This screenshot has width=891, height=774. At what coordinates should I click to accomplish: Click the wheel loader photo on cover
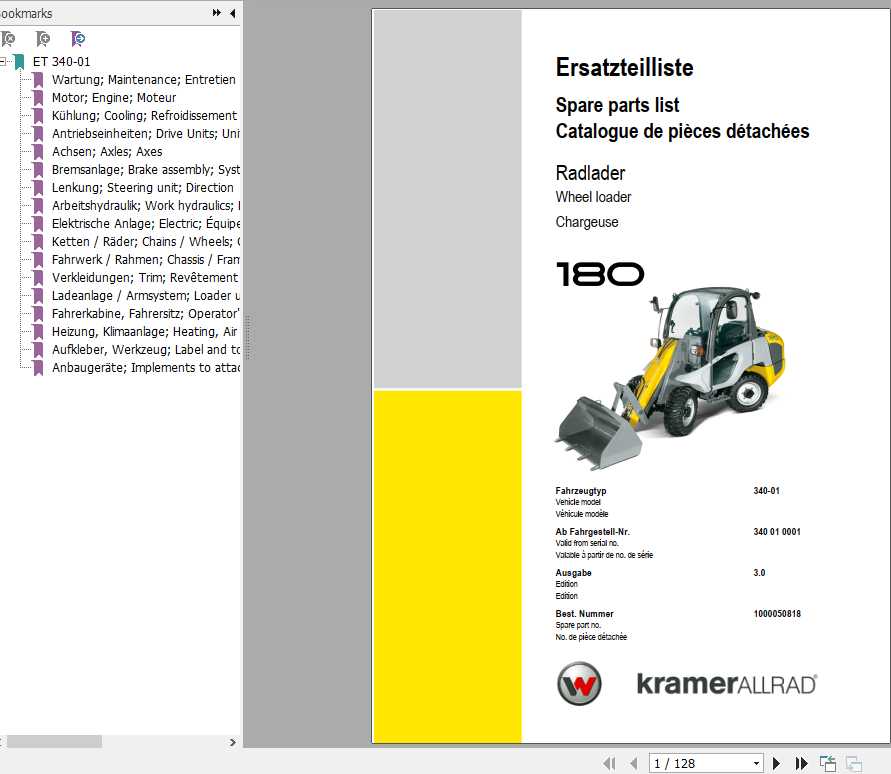tap(669, 378)
